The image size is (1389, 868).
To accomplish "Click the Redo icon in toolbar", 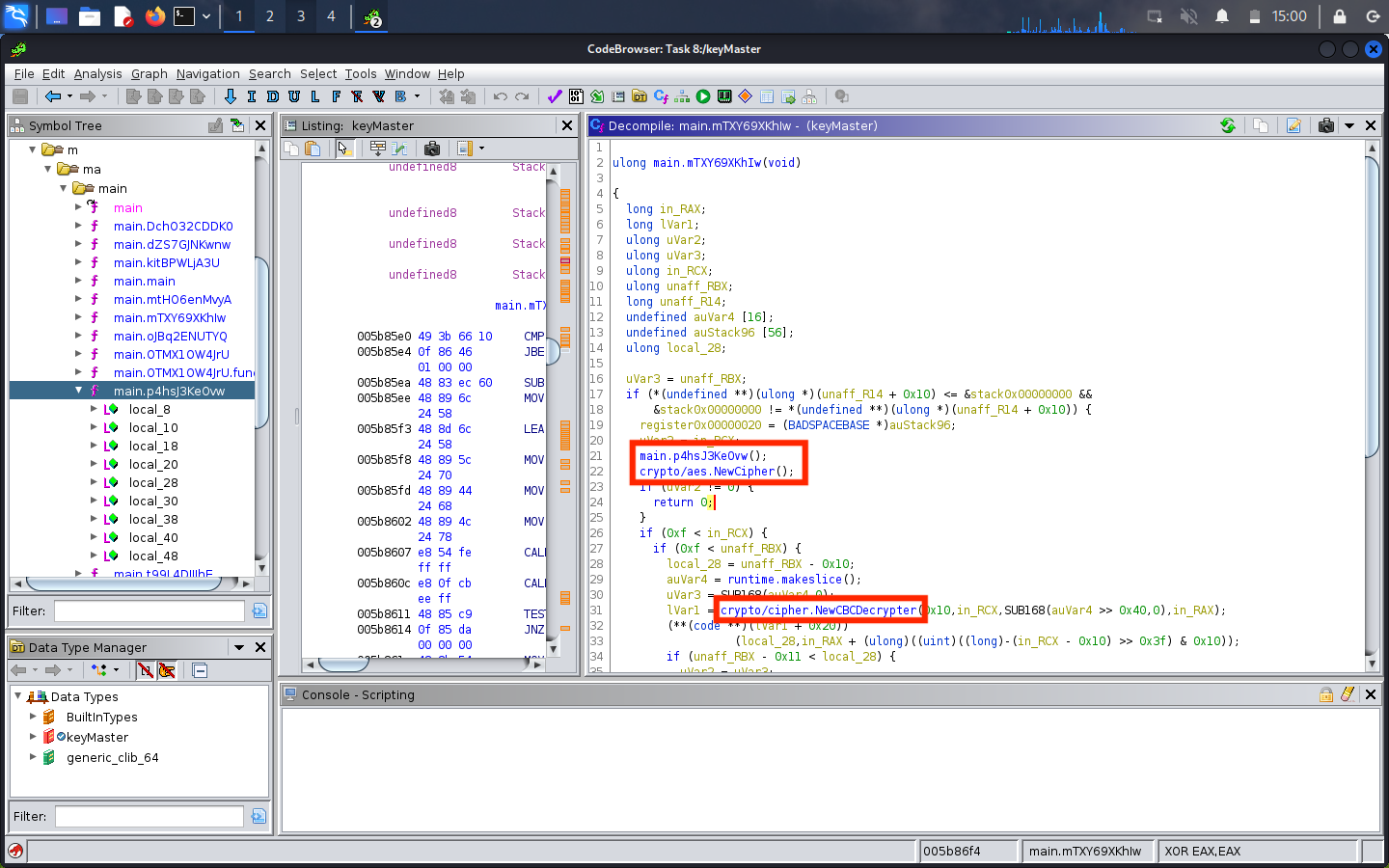I will (x=522, y=96).
